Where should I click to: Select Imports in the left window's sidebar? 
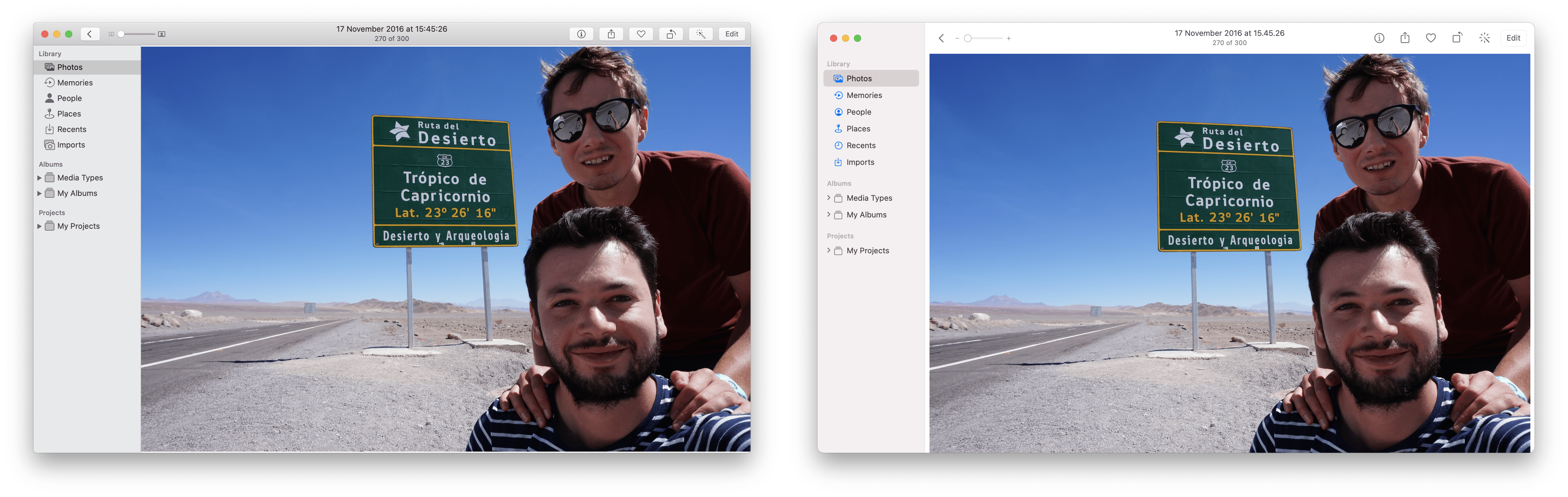87,145
